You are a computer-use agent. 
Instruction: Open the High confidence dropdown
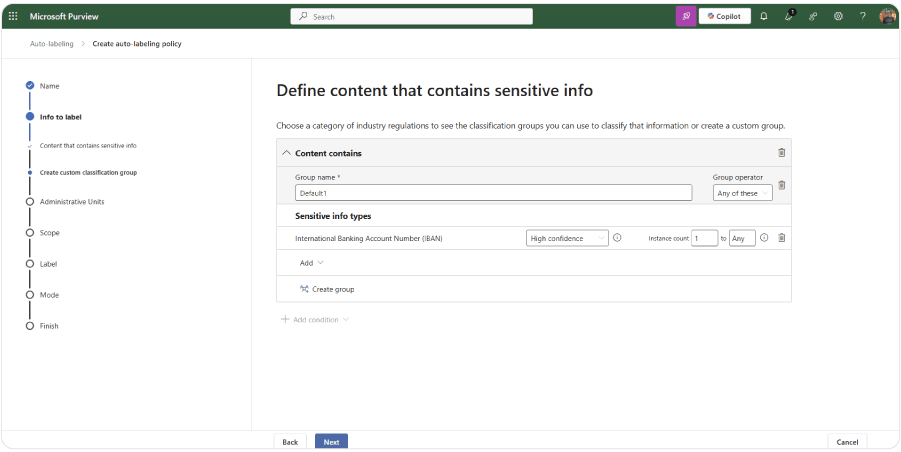(567, 238)
